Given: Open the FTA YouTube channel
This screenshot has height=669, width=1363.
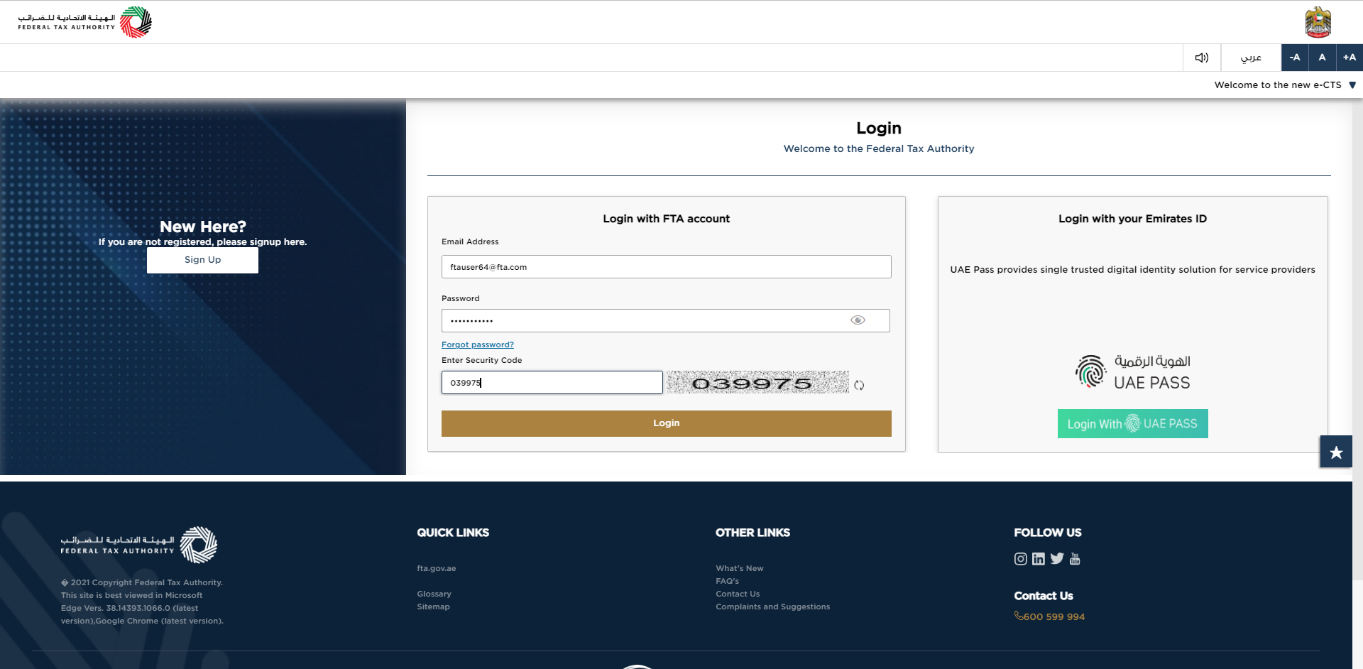Looking at the screenshot, I should (1075, 559).
